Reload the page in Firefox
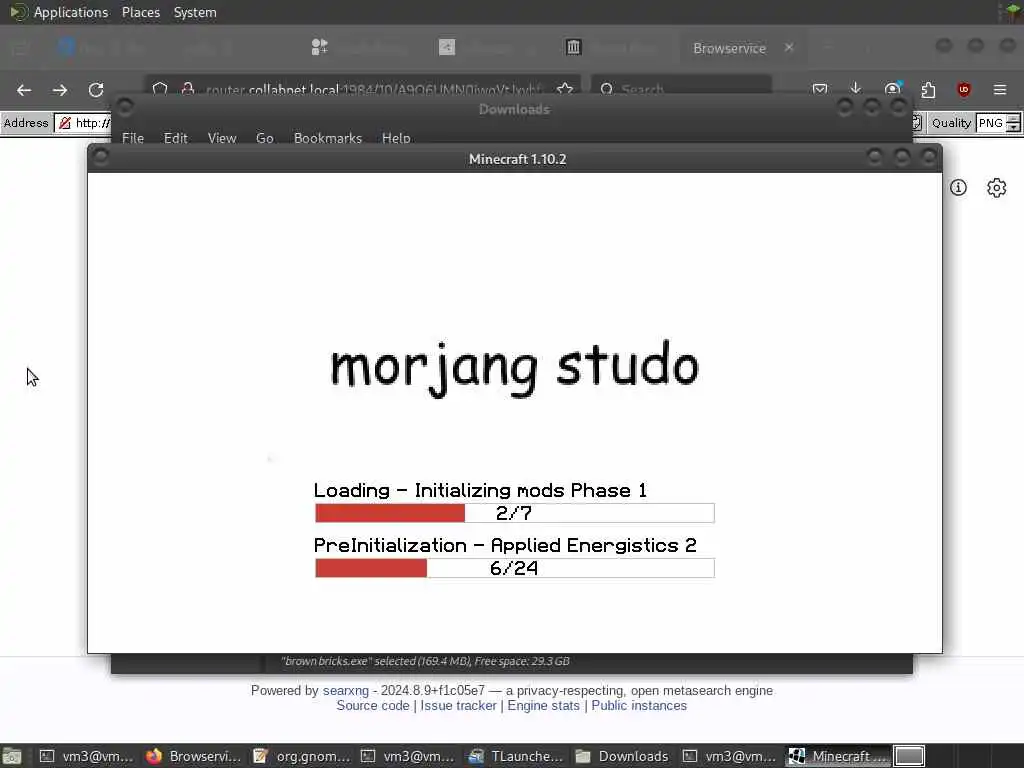The width and height of the screenshot is (1024, 768). point(96,90)
